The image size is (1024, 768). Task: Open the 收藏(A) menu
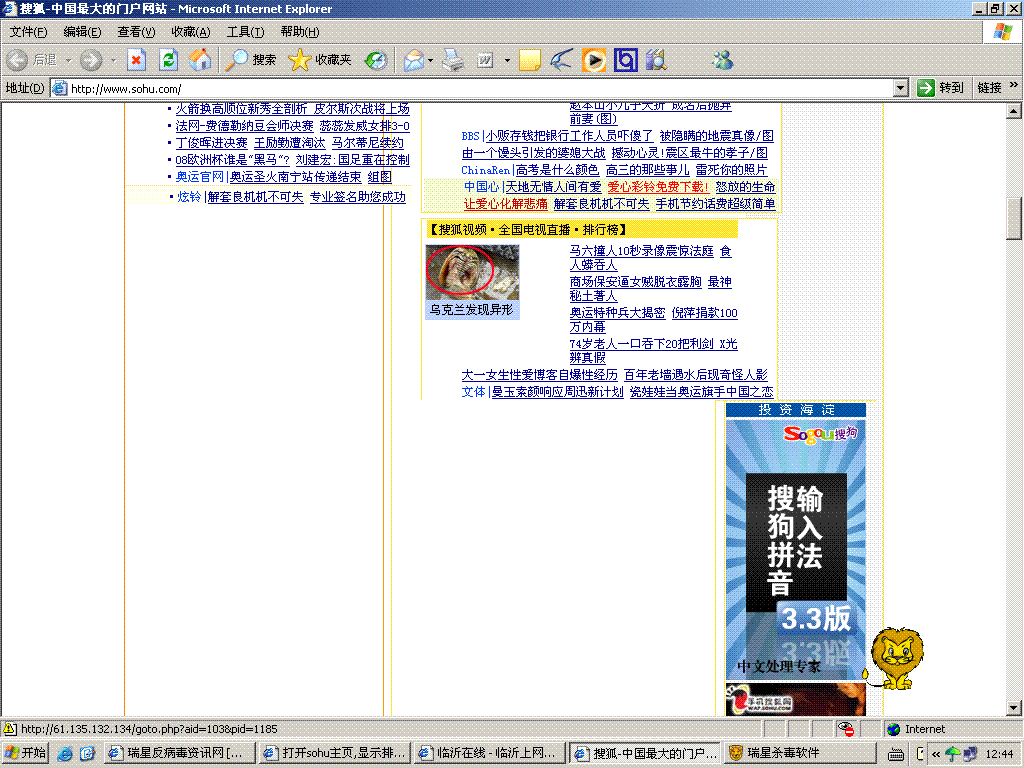pos(191,31)
